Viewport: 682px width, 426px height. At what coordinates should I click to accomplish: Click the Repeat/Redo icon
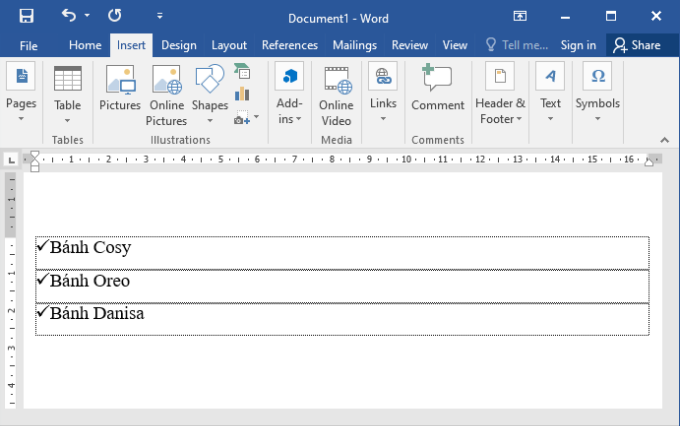[x=115, y=16]
